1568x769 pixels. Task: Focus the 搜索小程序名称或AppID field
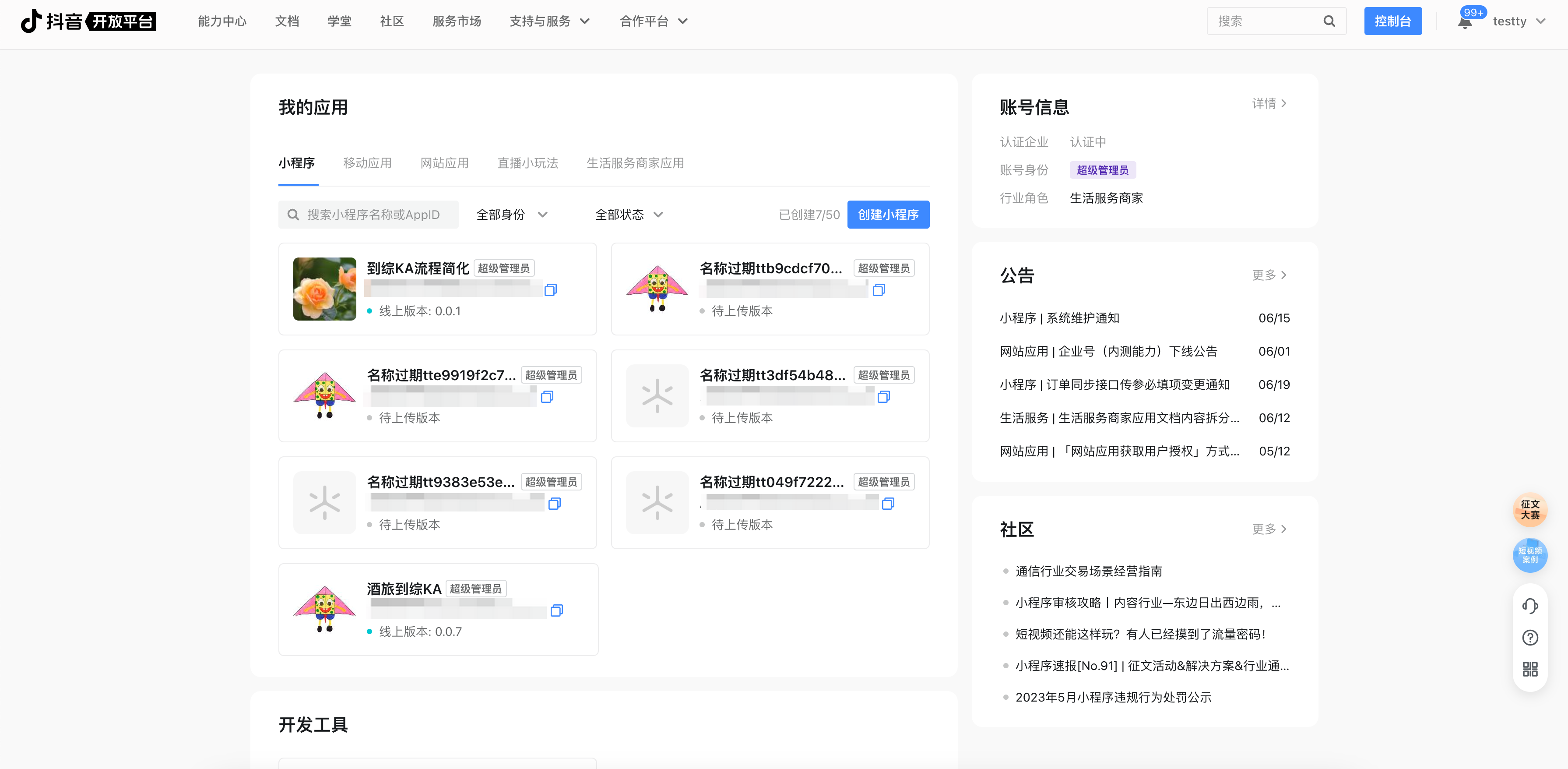click(368, 215)
